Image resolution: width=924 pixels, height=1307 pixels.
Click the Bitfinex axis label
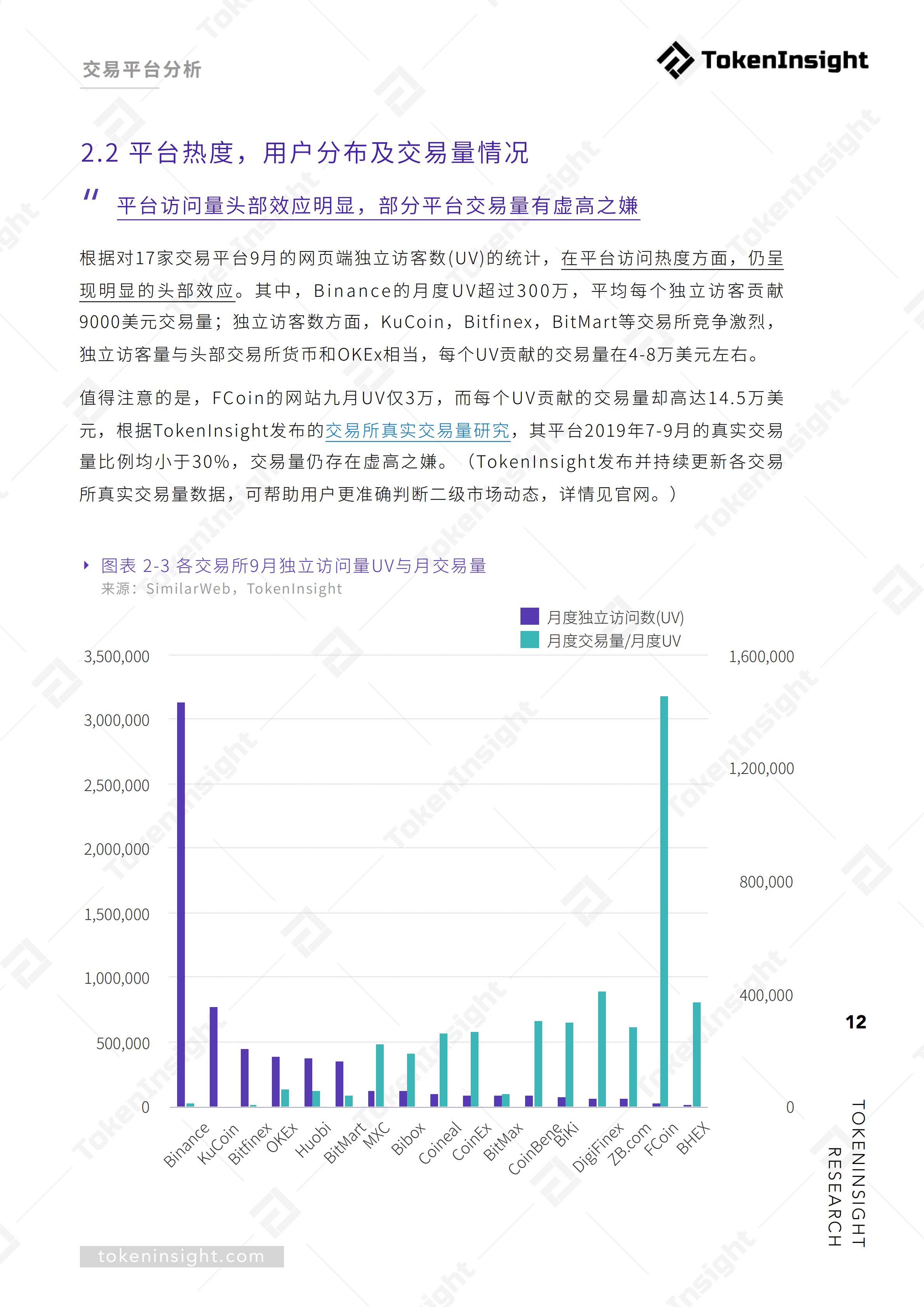click(250, 1144)
